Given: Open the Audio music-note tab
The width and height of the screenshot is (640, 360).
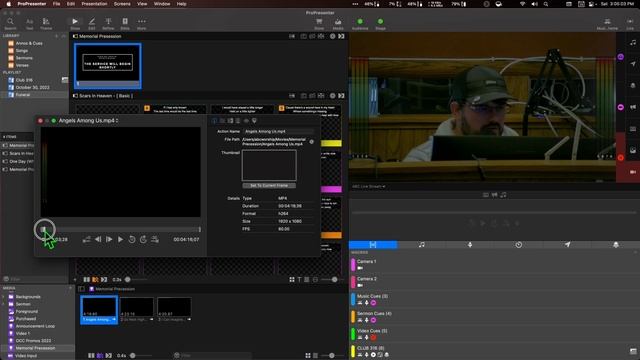Looking at the screenshot, I should pos(422,244).
